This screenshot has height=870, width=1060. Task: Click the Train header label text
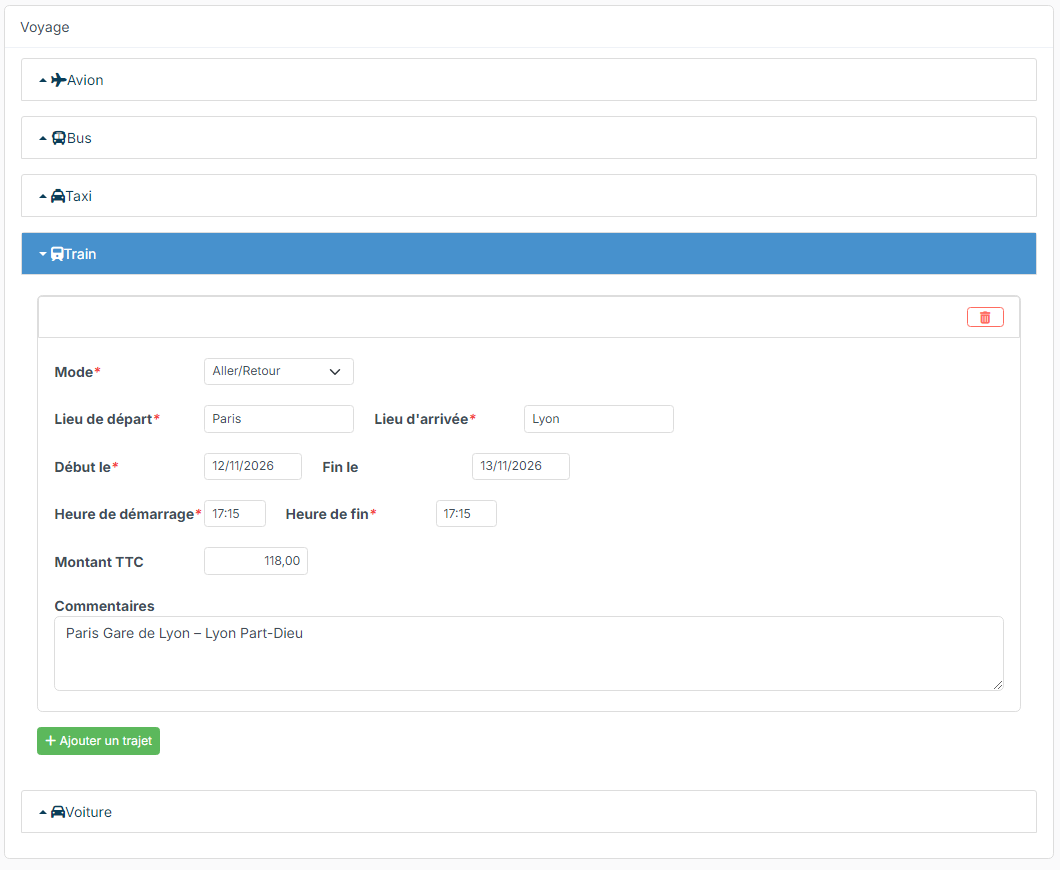coord(80,254)
